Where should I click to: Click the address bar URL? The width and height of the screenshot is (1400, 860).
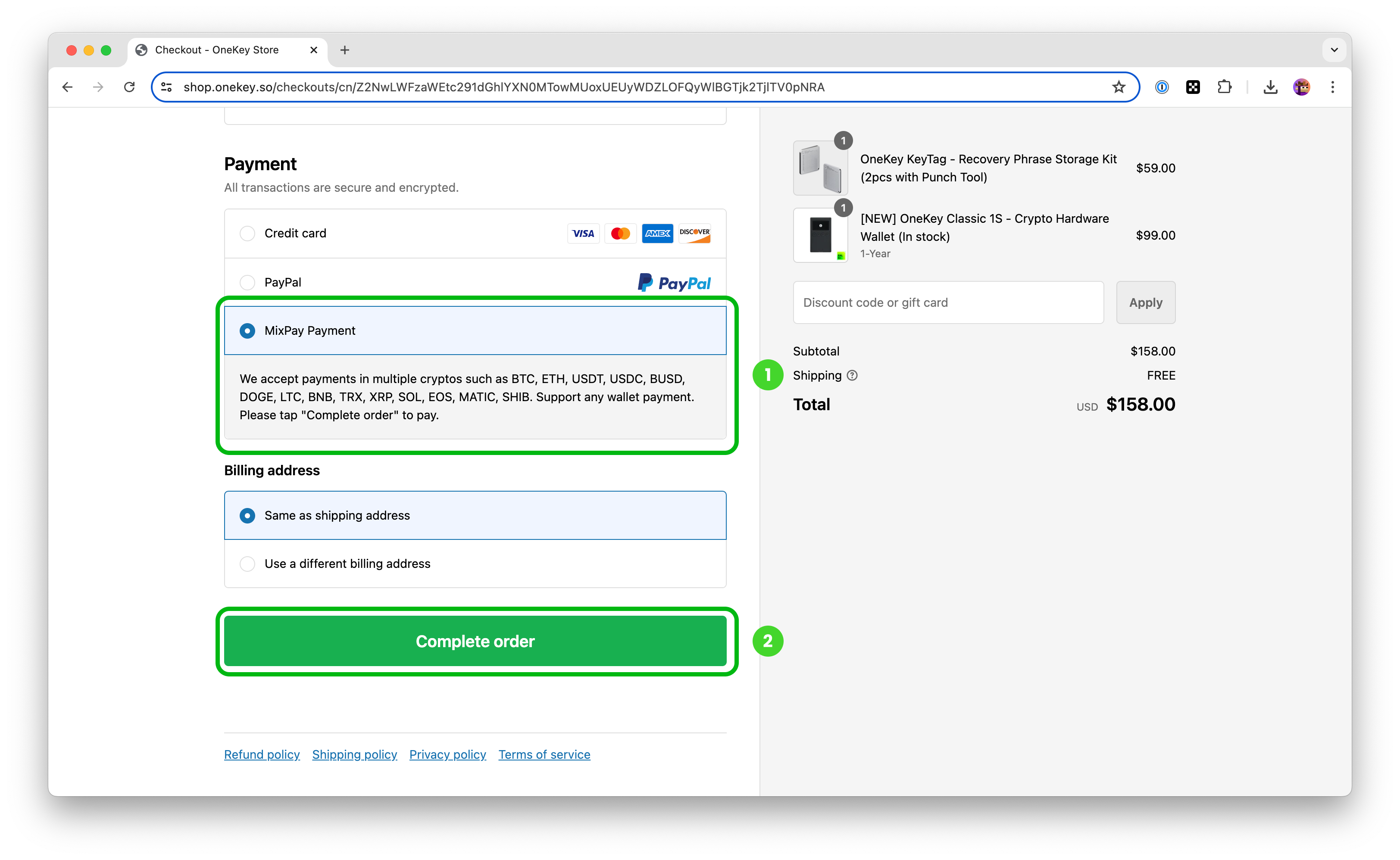coord(503,87)
